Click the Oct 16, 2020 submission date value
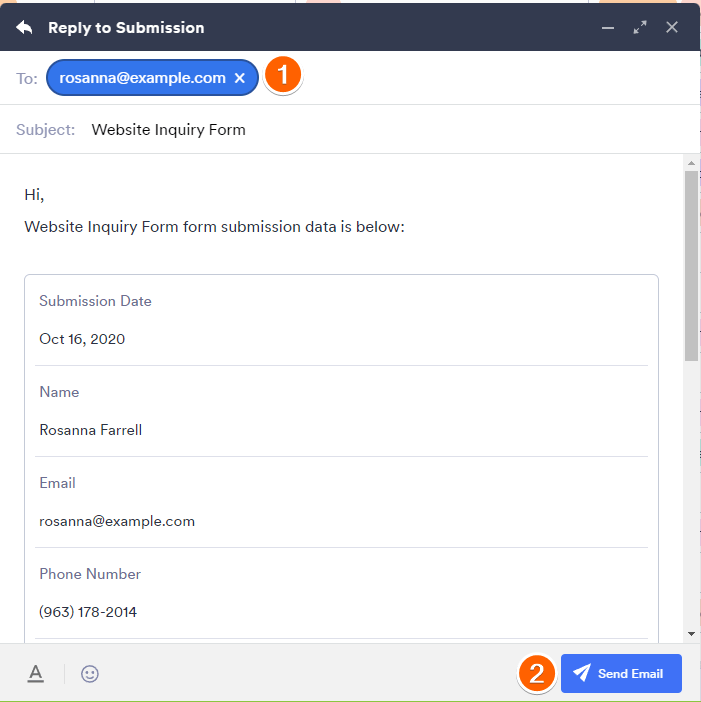 click(82, 339)
